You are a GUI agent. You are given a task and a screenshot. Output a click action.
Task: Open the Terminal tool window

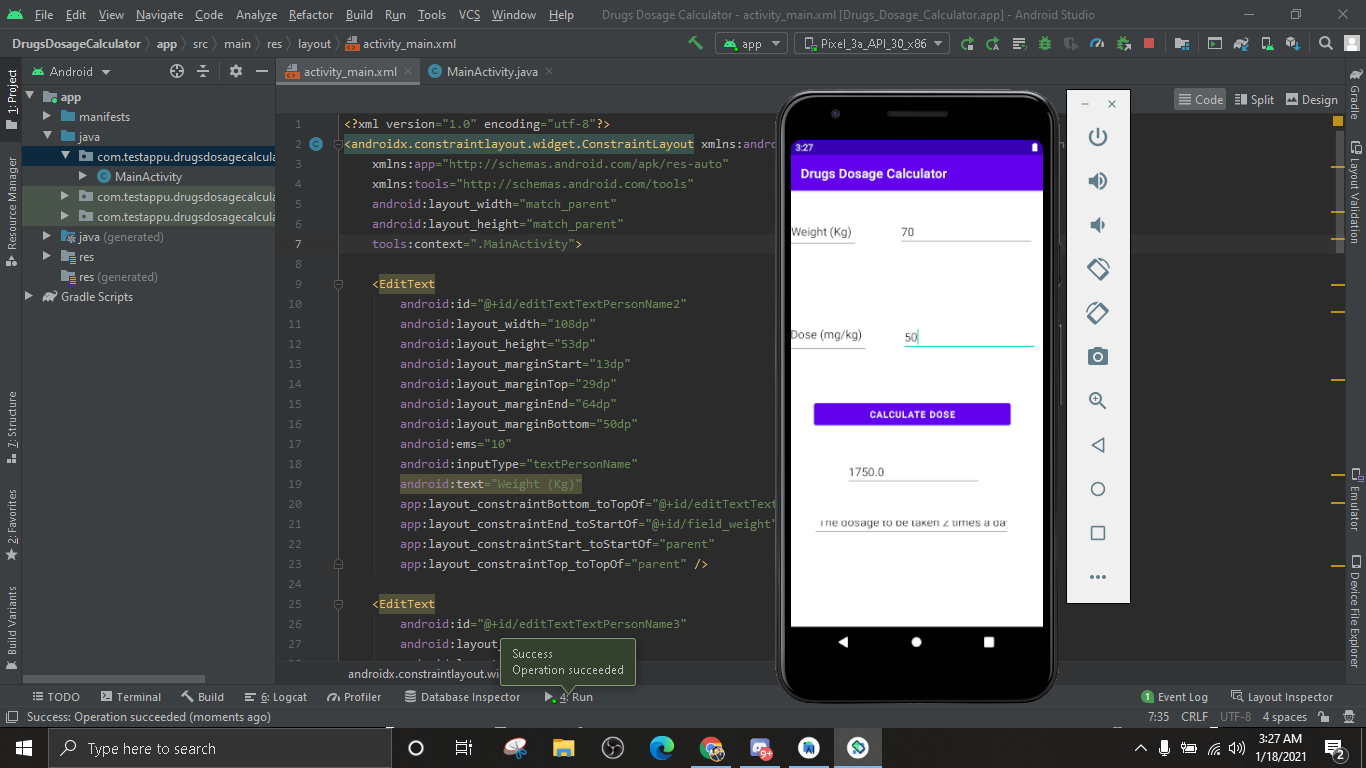130,697
